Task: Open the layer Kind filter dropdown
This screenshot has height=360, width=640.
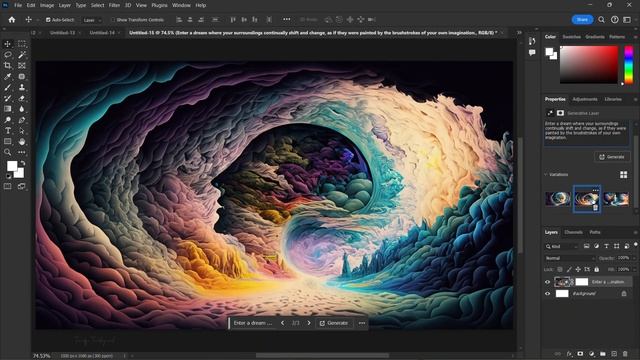Action: pos(562,247)
